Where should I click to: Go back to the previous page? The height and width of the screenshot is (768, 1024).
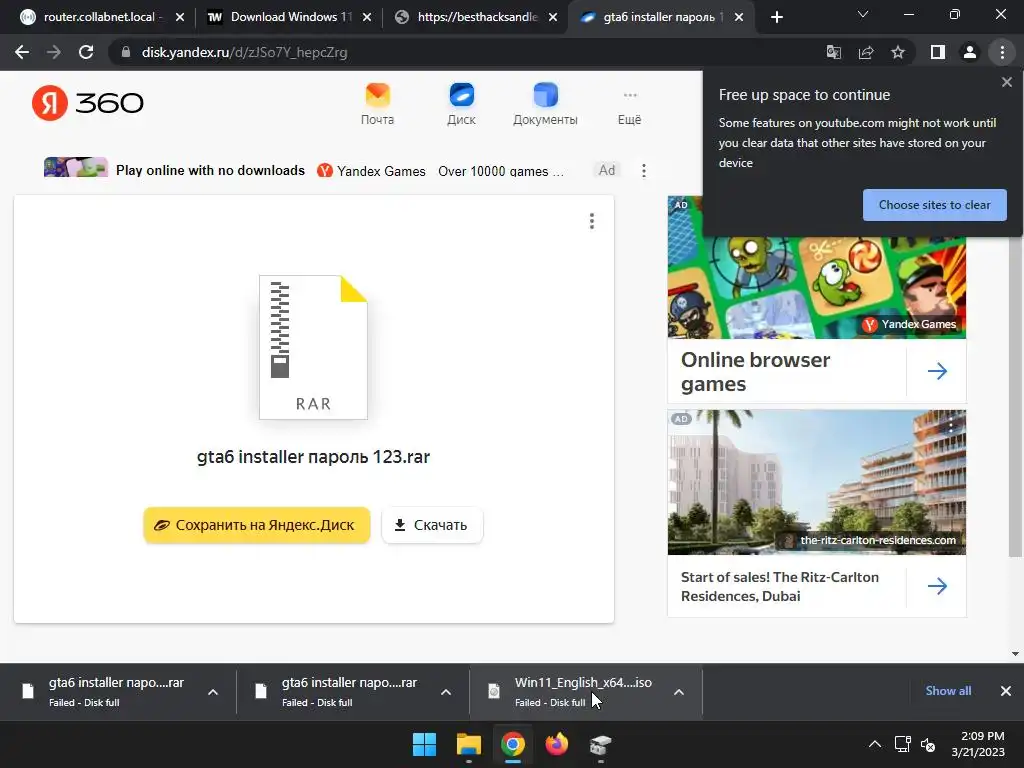pos(22,52)
